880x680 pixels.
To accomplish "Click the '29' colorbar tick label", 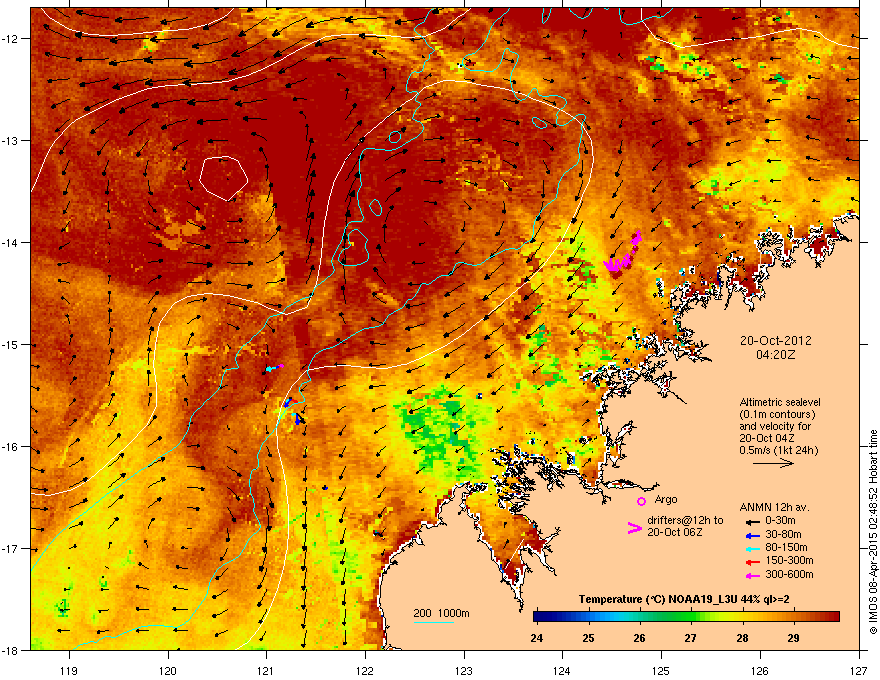I will pyautogui.click(x=793, y=638).
